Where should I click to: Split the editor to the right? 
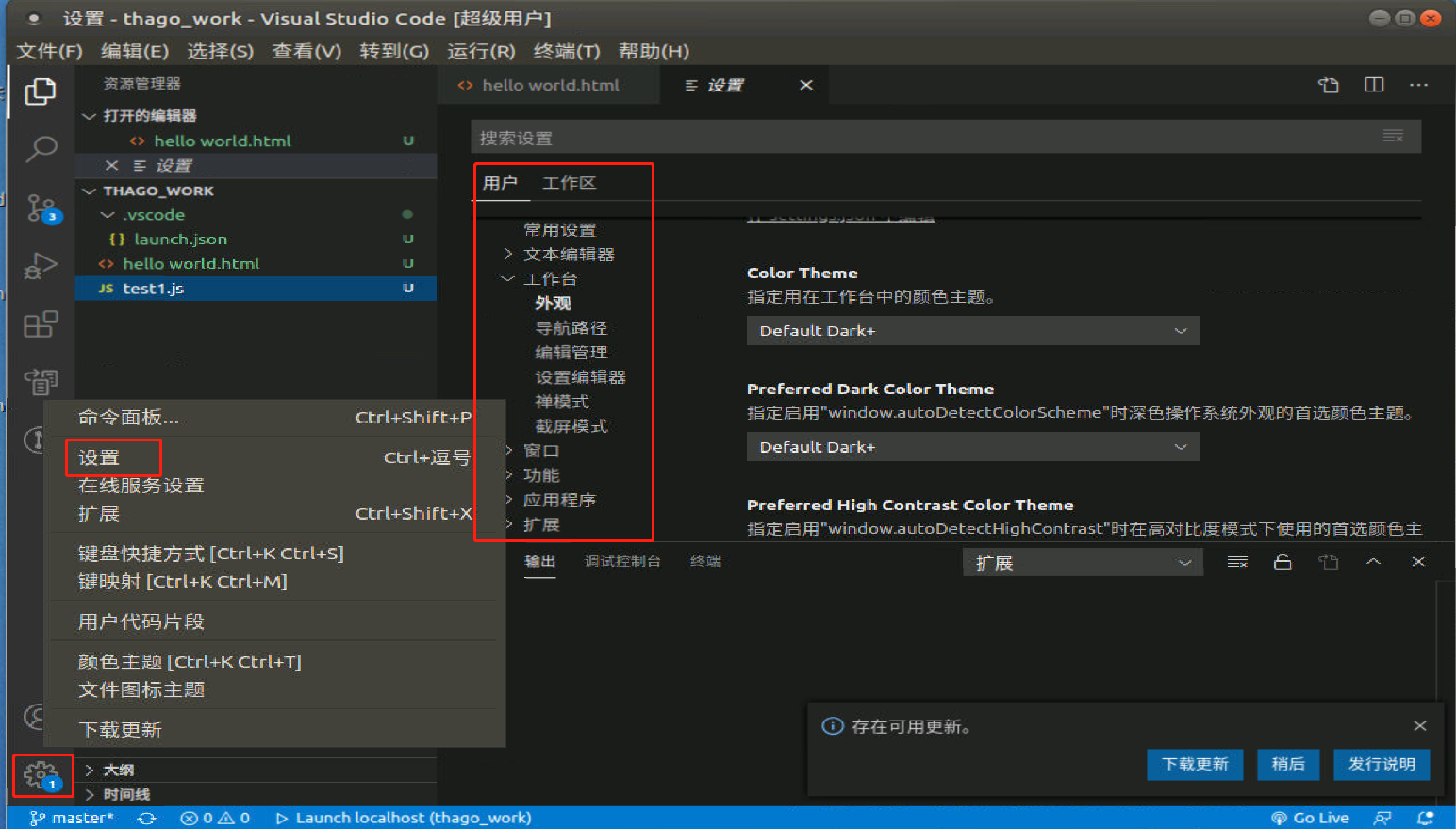pos(1374,85)
